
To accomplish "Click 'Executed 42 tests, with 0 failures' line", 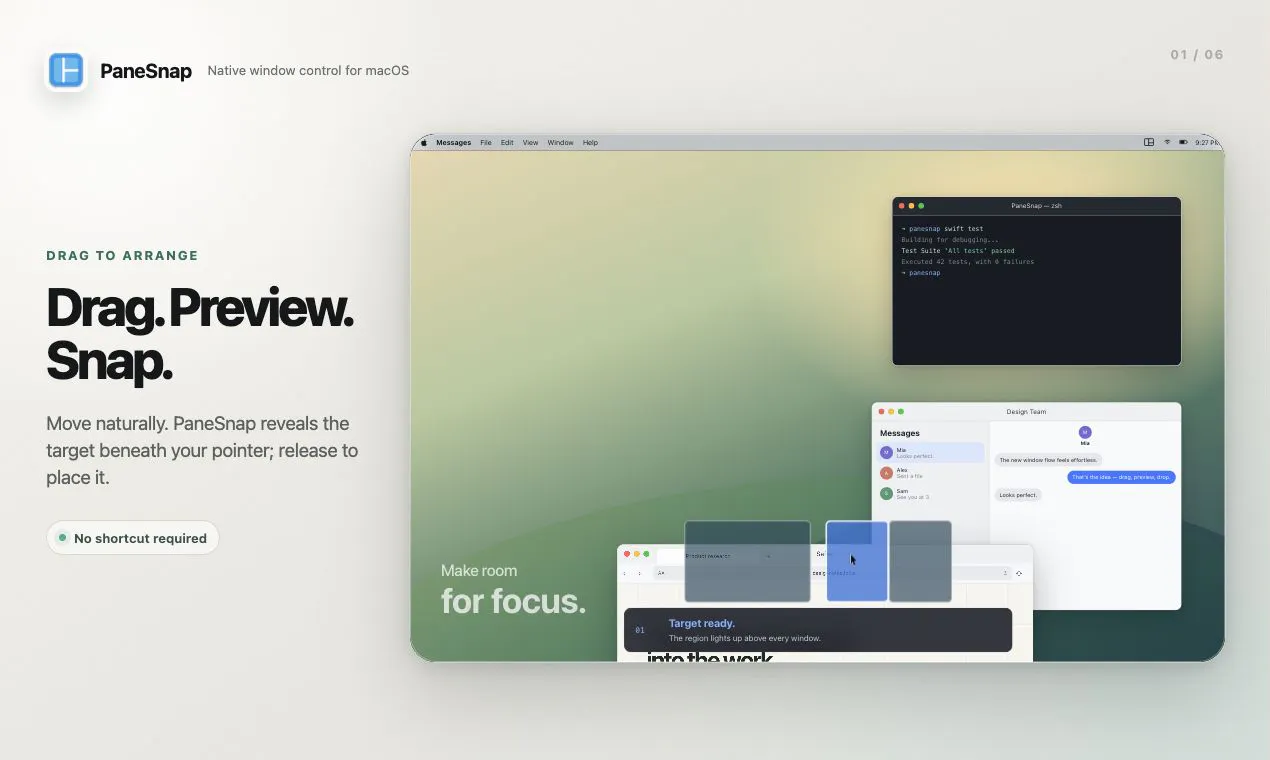I will point(968,262).
